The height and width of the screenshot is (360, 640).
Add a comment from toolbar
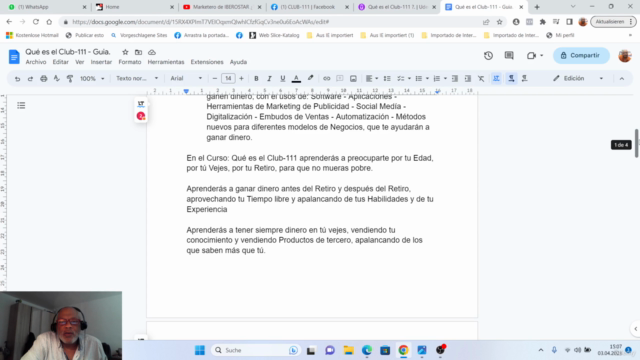[340, 78]
